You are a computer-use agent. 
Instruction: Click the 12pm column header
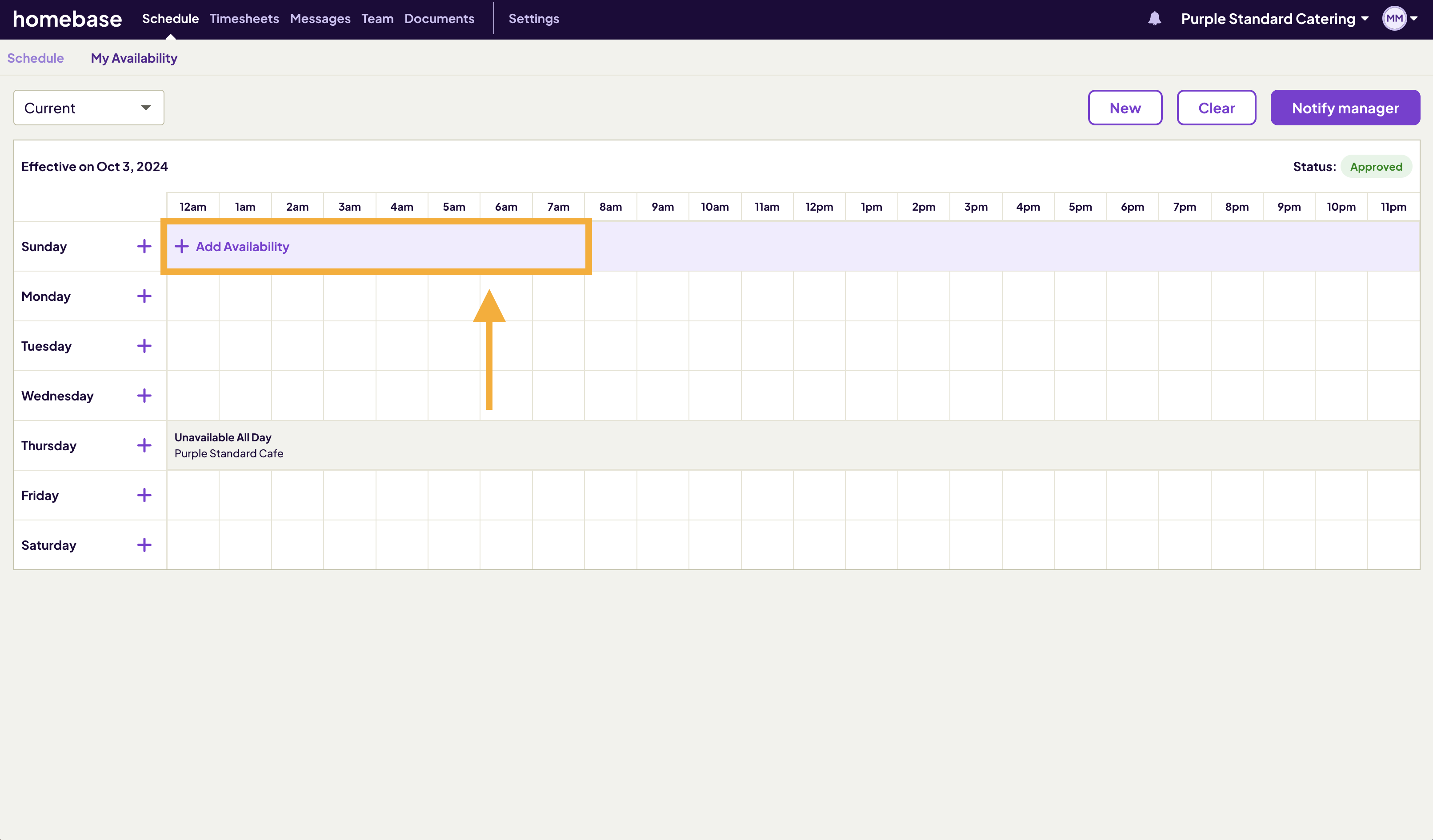coord(819,207)
